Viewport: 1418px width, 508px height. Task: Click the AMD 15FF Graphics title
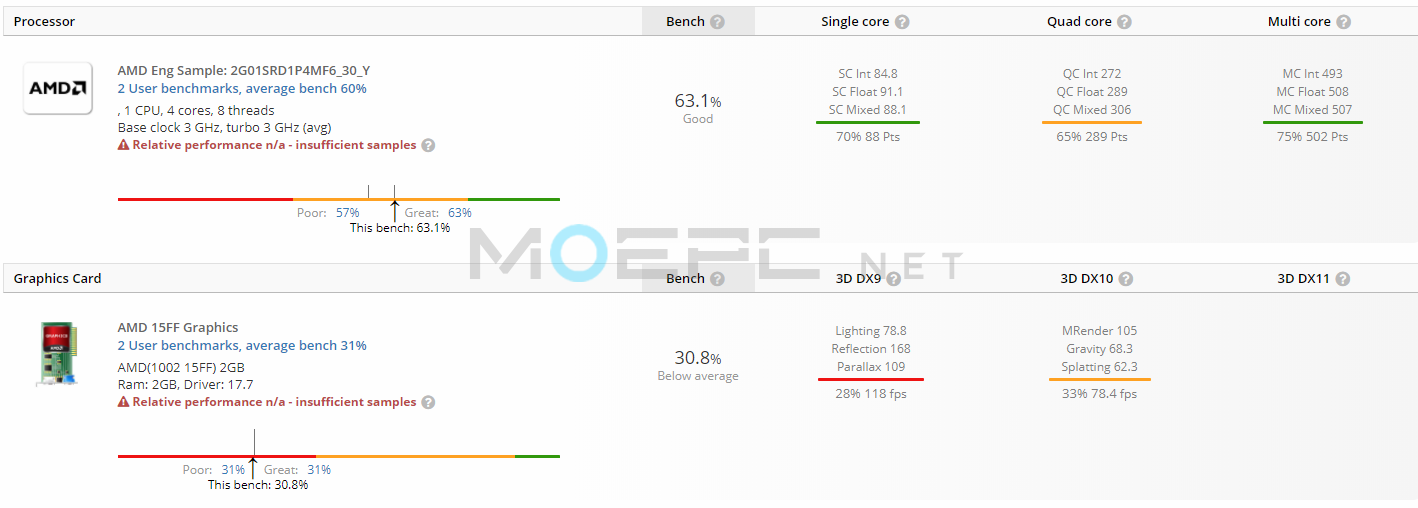click(178, 328)
